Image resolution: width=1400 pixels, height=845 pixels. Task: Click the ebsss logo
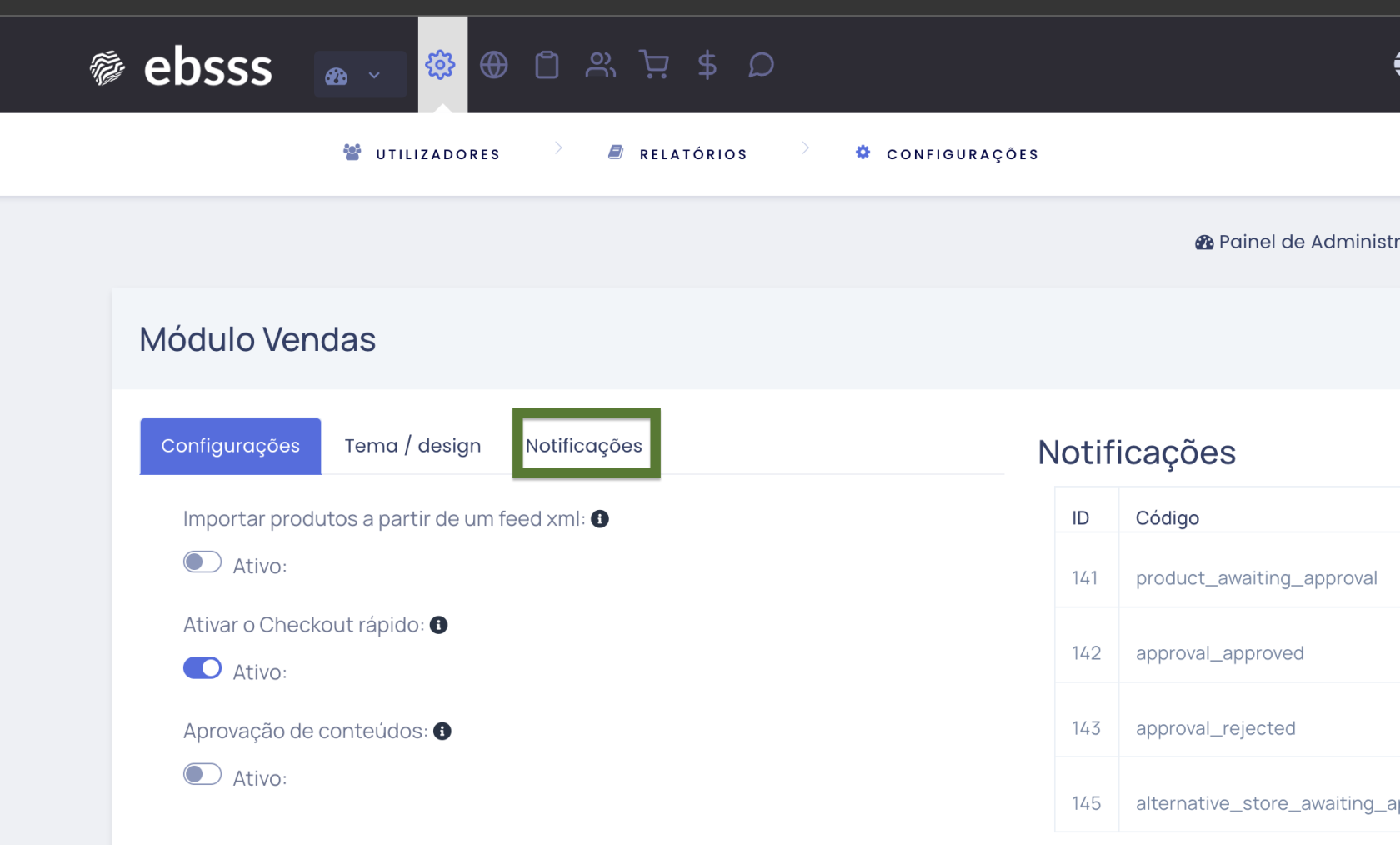tap(181, 67)
